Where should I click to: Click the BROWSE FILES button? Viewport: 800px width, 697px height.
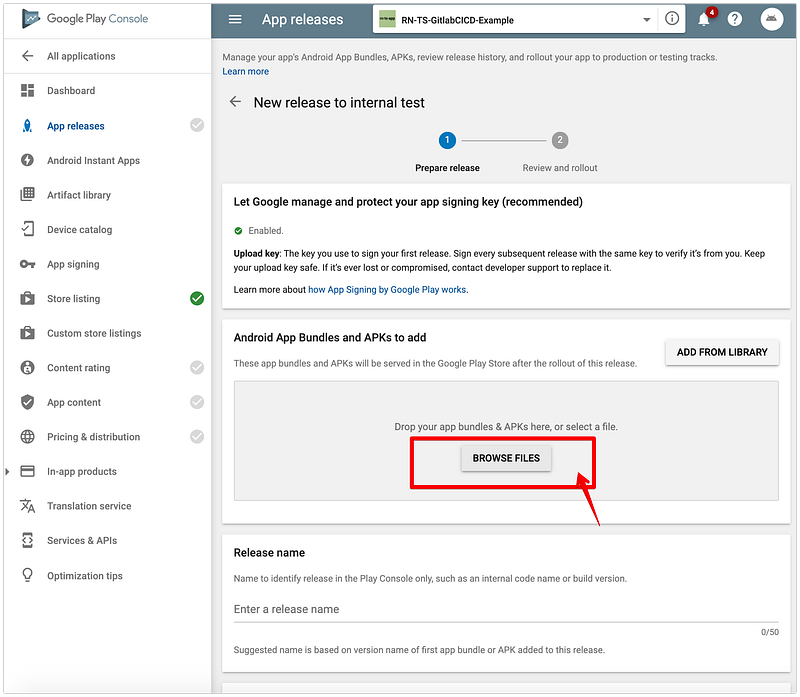tap(506, 458)
